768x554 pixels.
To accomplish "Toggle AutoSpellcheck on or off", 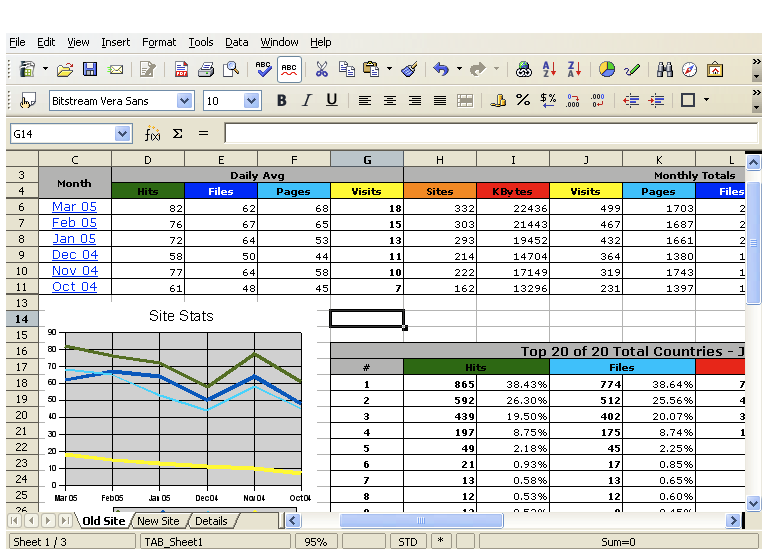I will 289,70.
